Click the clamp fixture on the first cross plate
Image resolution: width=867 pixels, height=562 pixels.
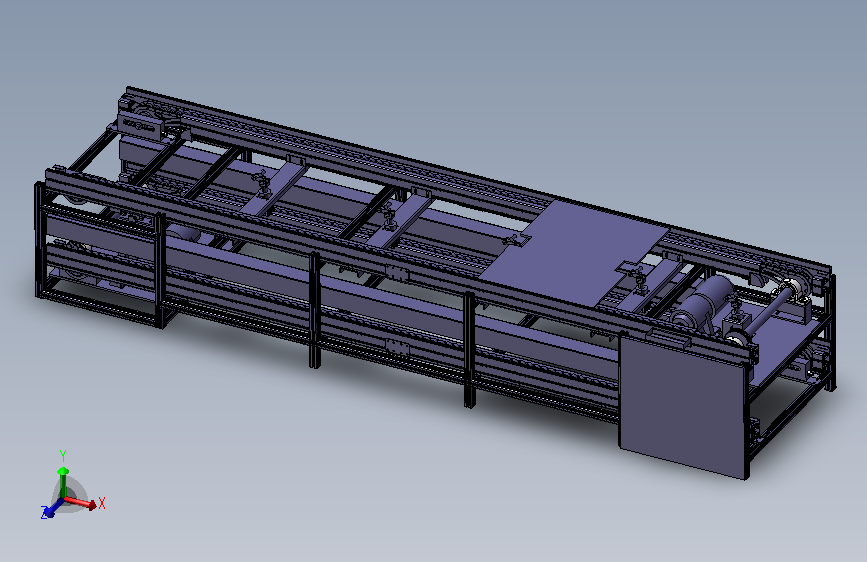coord(262,183)
